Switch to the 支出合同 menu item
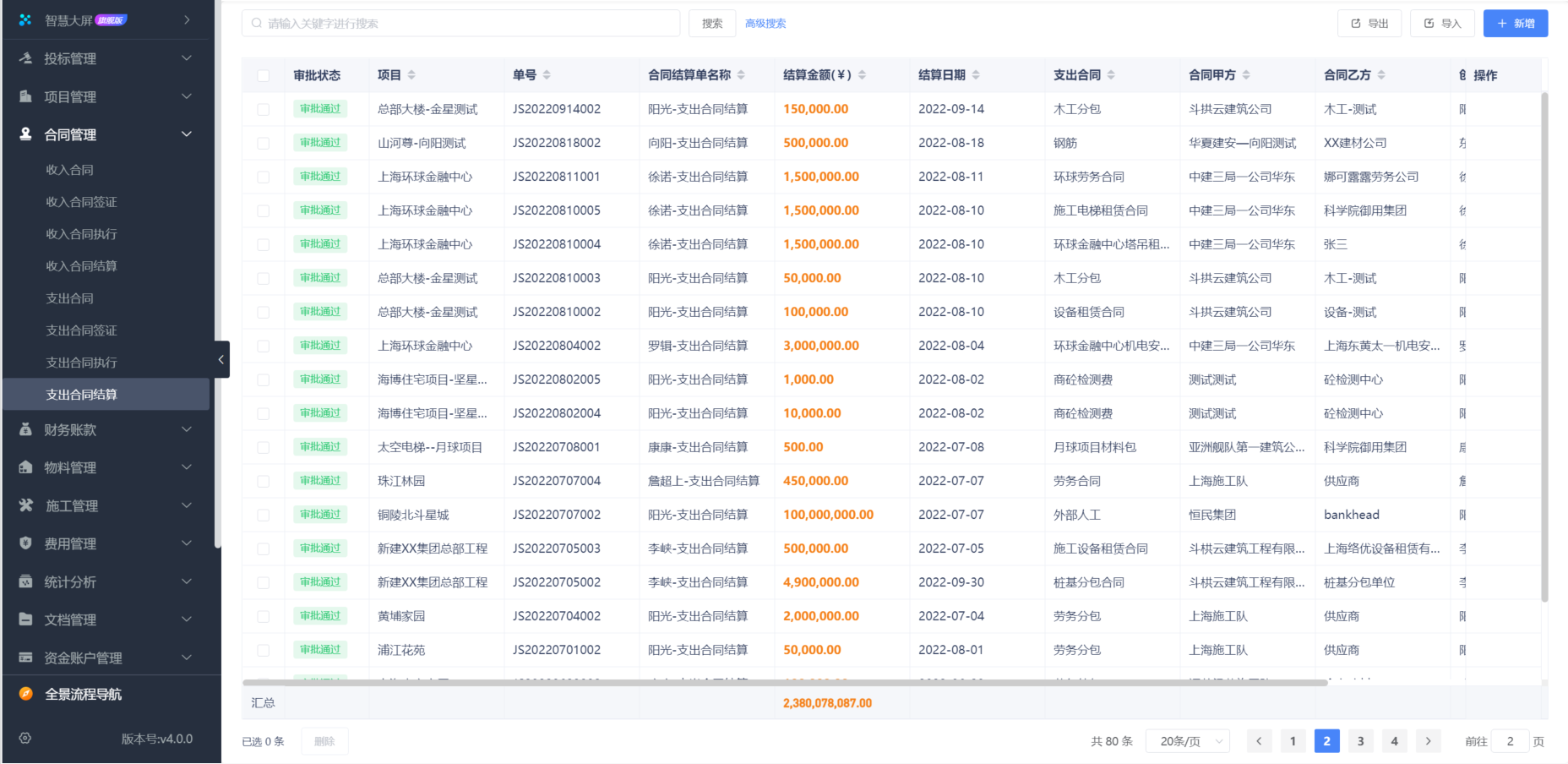 coord(71,297)
